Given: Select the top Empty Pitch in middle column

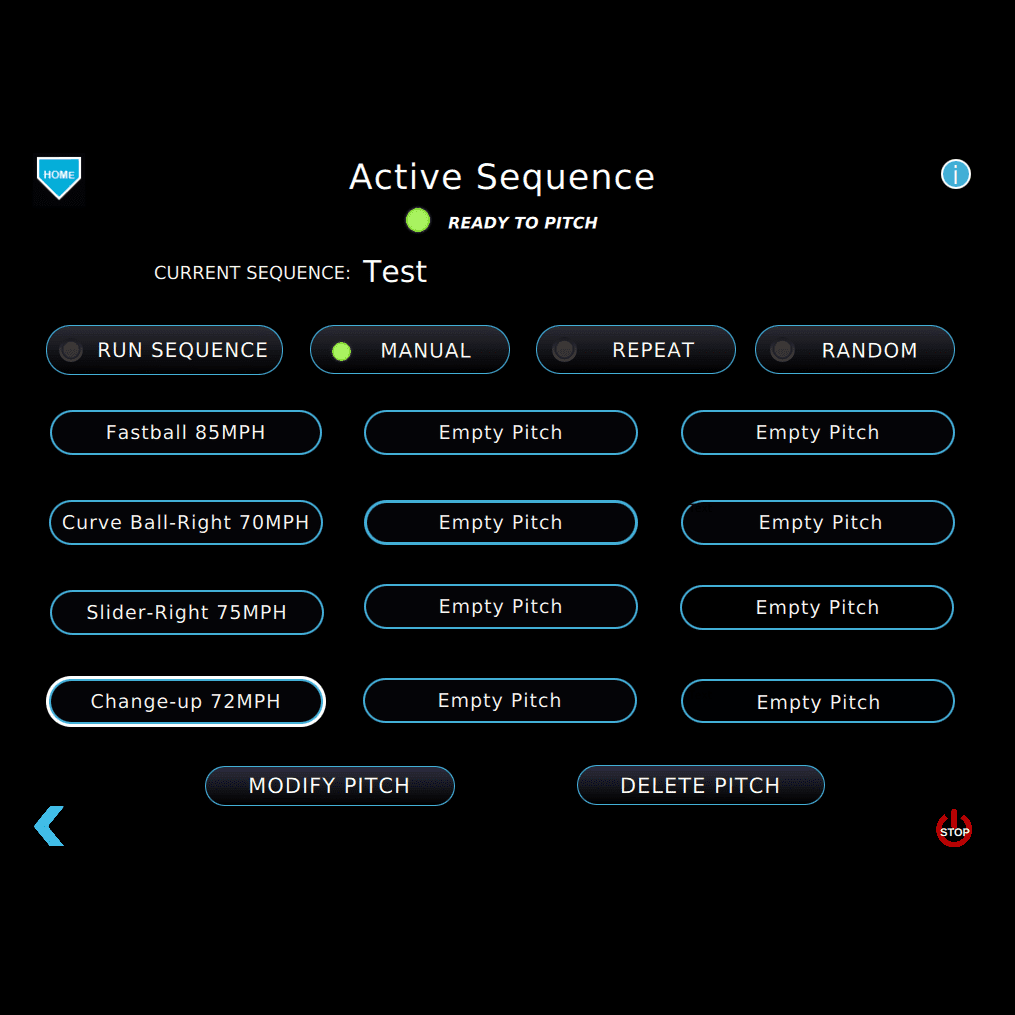Looking at the screenshot, I should [500, 433].
